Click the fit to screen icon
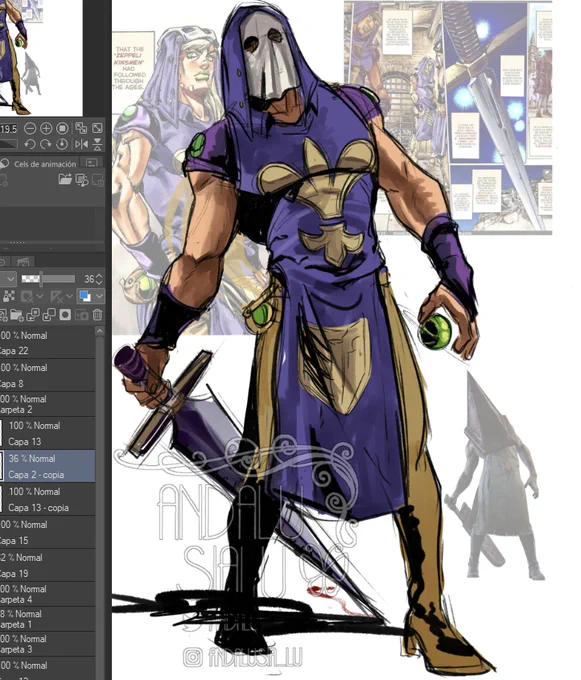This screenshot has width=581, height=680. 97,128
